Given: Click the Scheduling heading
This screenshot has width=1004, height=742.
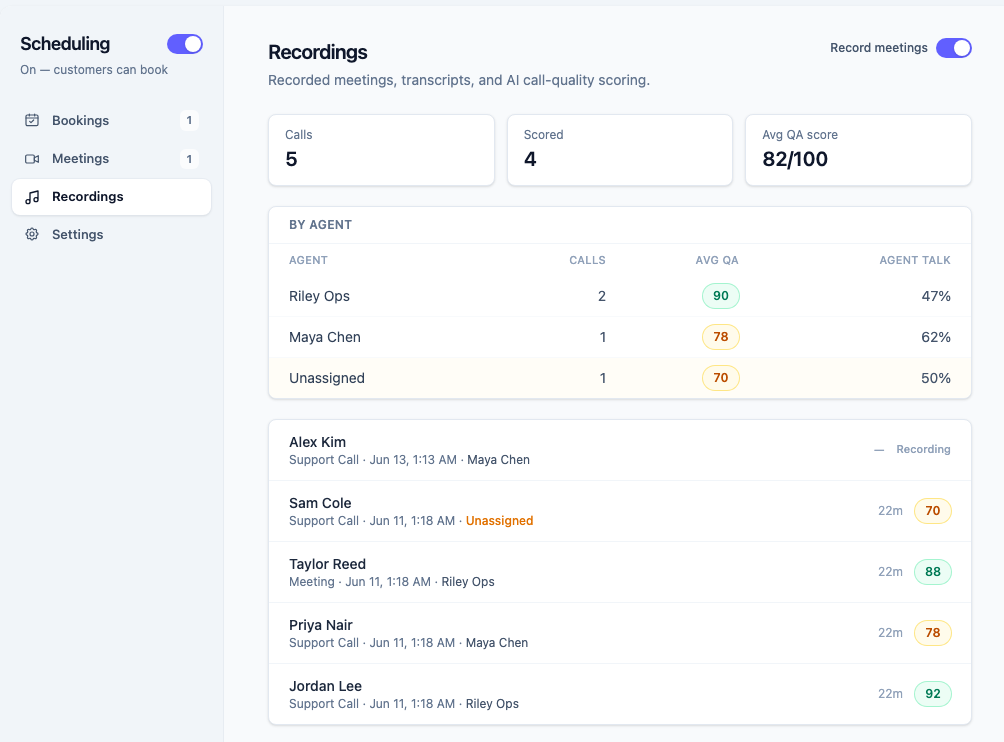Looking at the screenshot, I should point(65,44).
